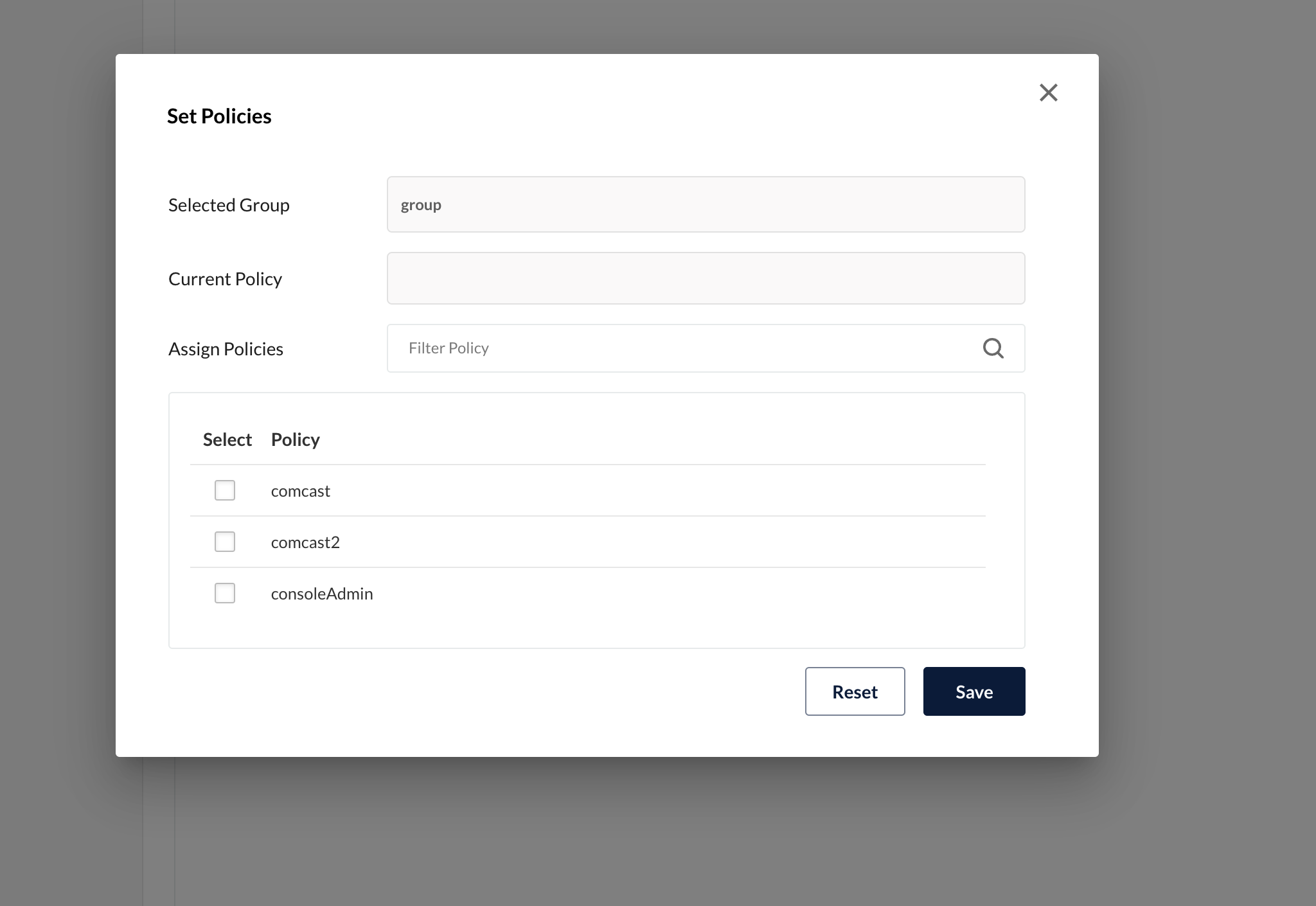Save the policy assignment

[x=974, y=691]
